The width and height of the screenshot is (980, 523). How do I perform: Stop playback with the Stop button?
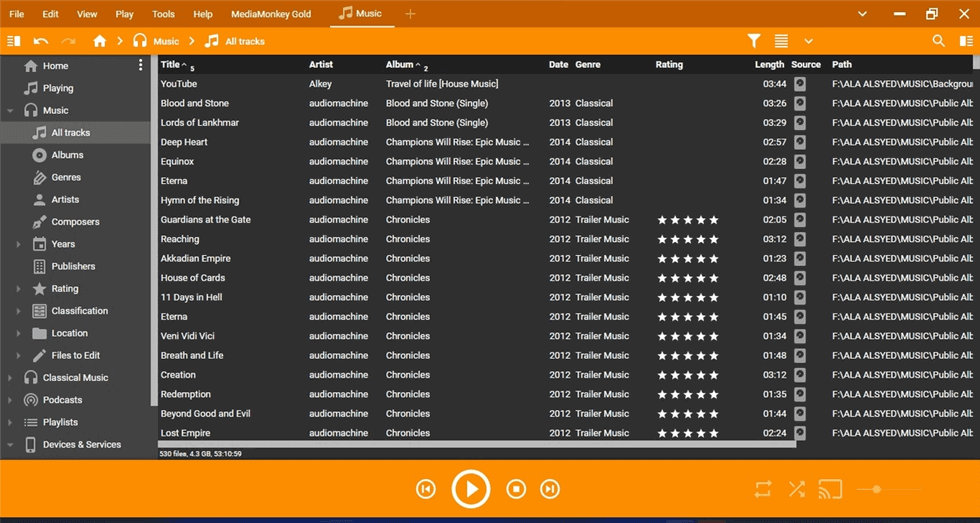click(516, 489)
